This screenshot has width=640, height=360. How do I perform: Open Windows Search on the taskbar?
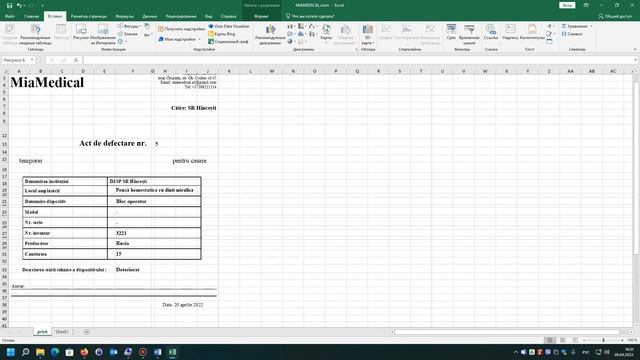[25, 352]
